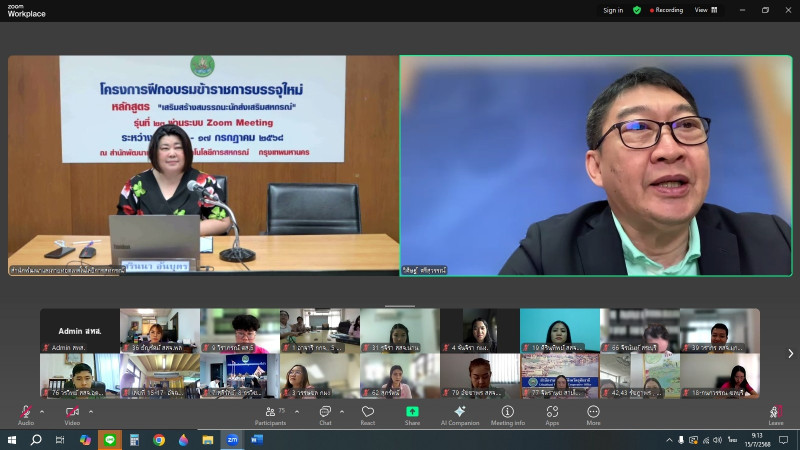Open the Chat panel
This screenshot has height=450, width=800.
pos(325,415)
